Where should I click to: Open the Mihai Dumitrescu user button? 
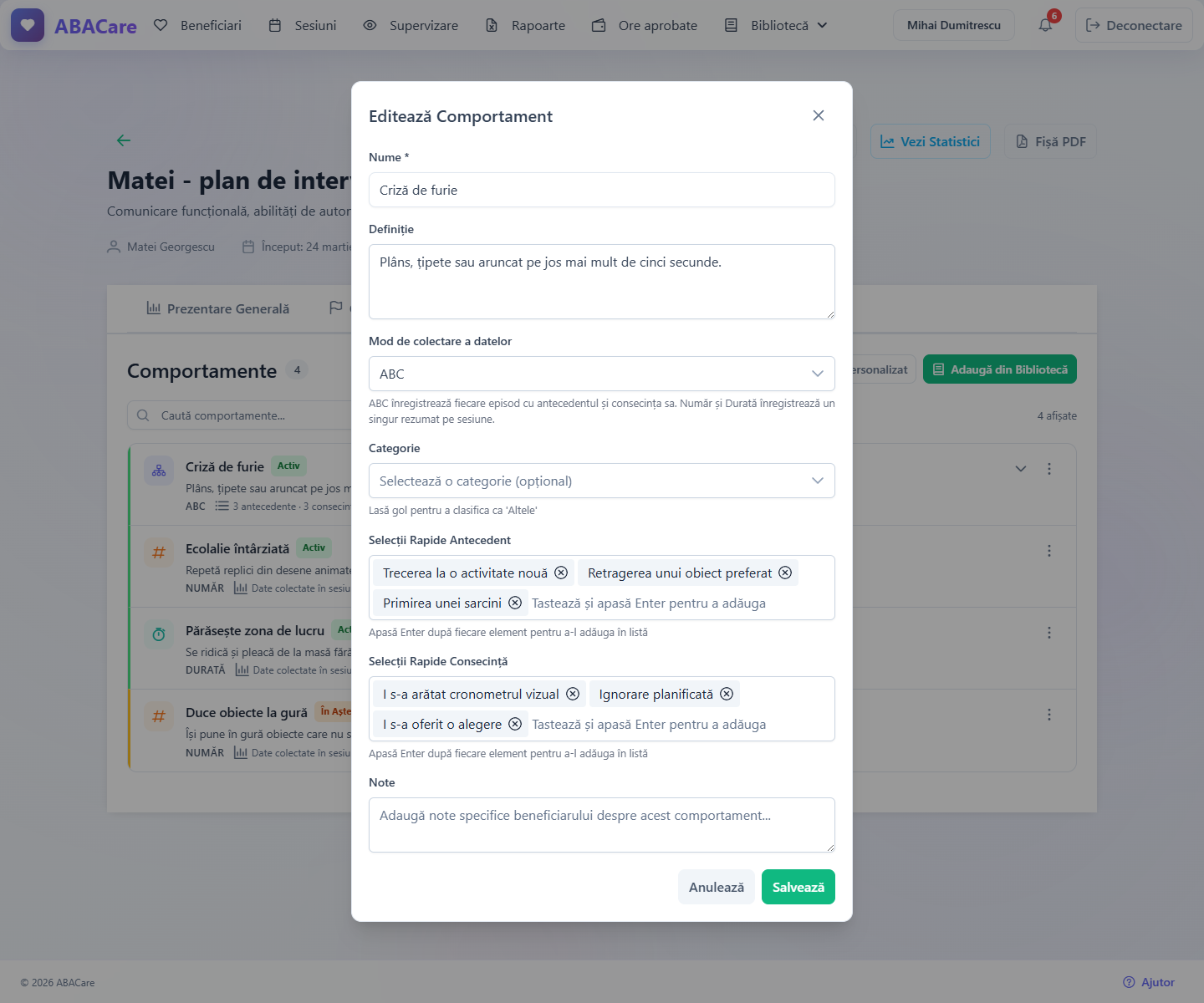coord(954,25)
